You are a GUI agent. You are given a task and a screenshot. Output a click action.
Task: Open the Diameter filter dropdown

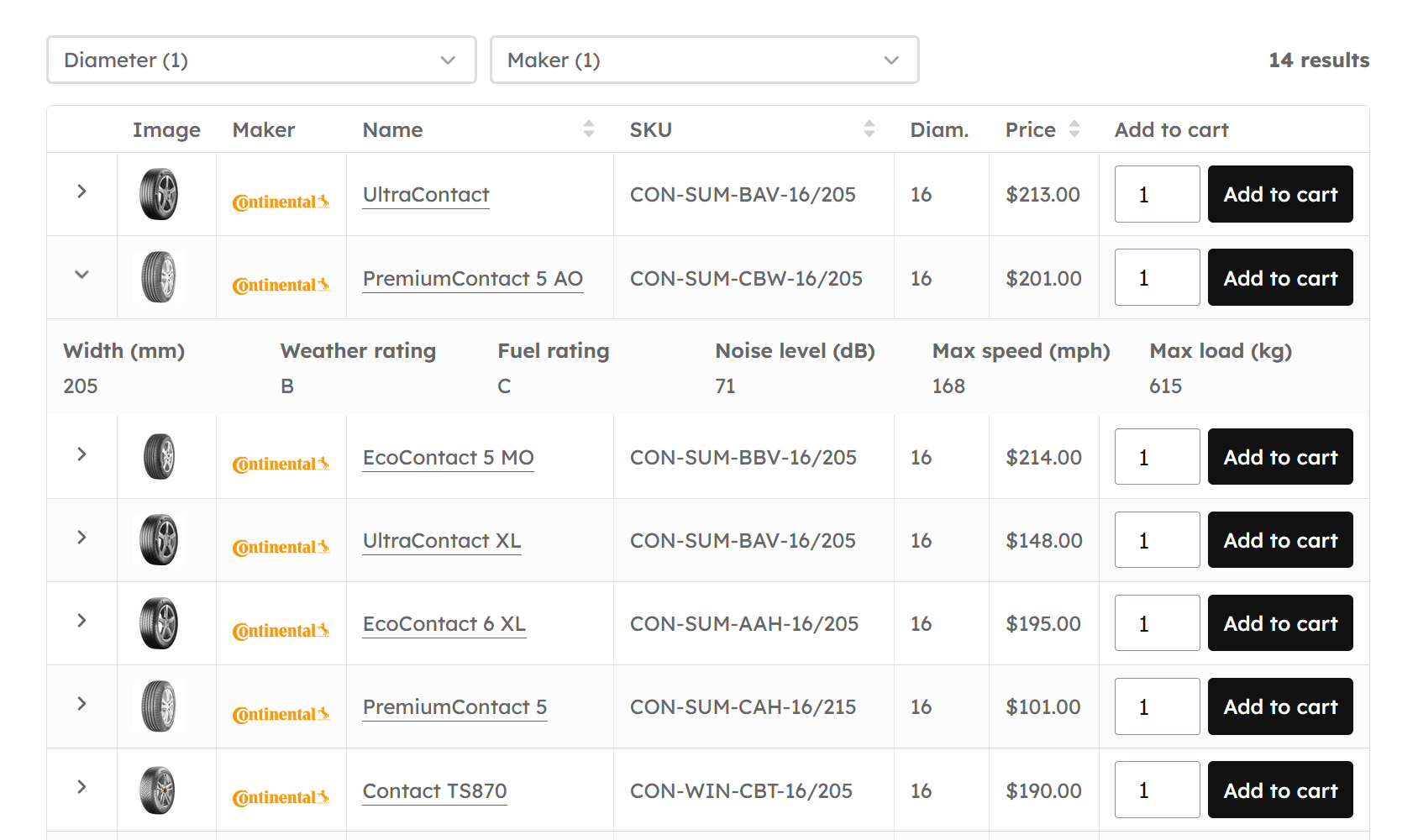pyautogui.click(x=260, y=60)
